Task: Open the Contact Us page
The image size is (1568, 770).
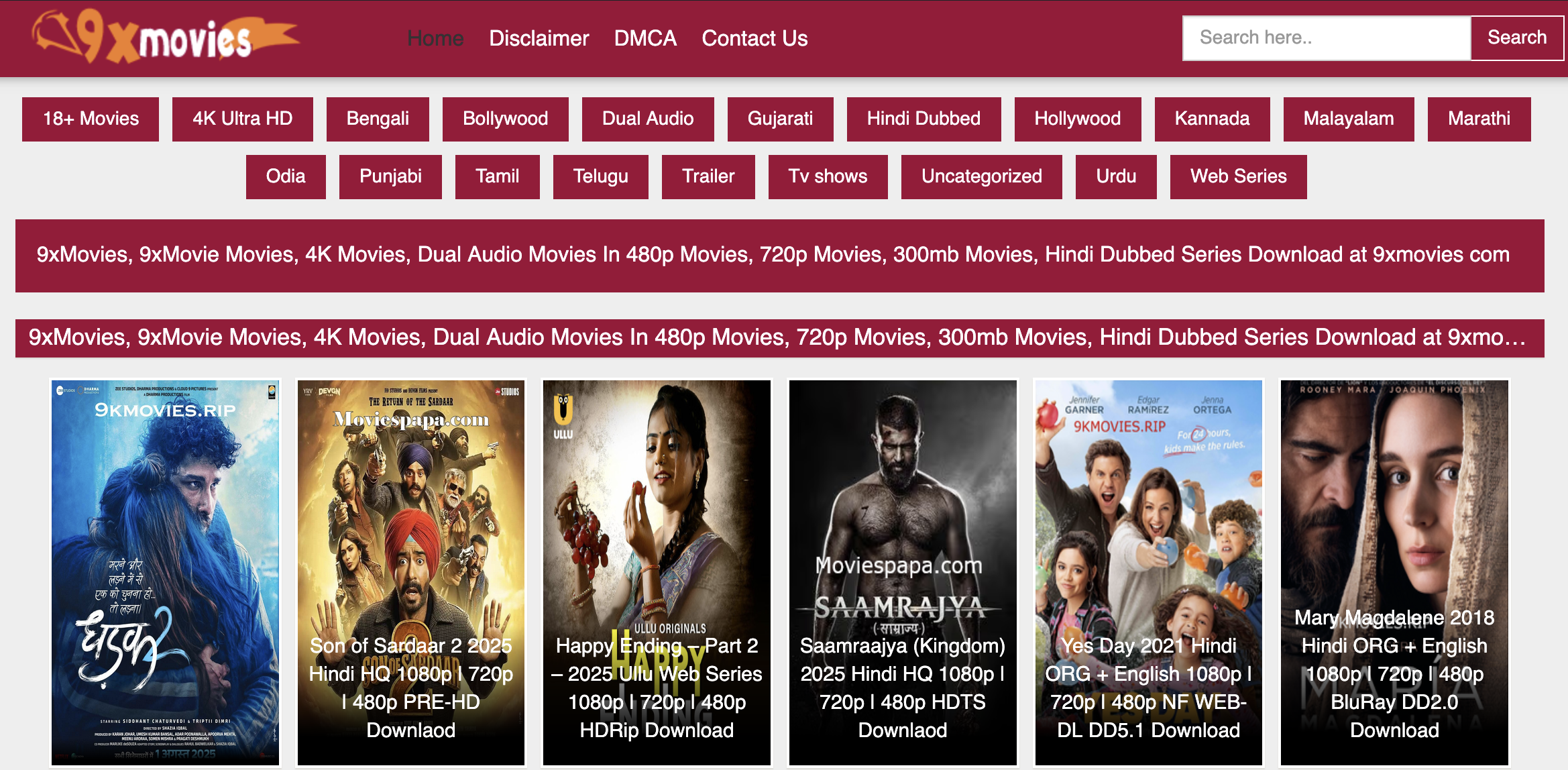Action: [x=754, y=38]
